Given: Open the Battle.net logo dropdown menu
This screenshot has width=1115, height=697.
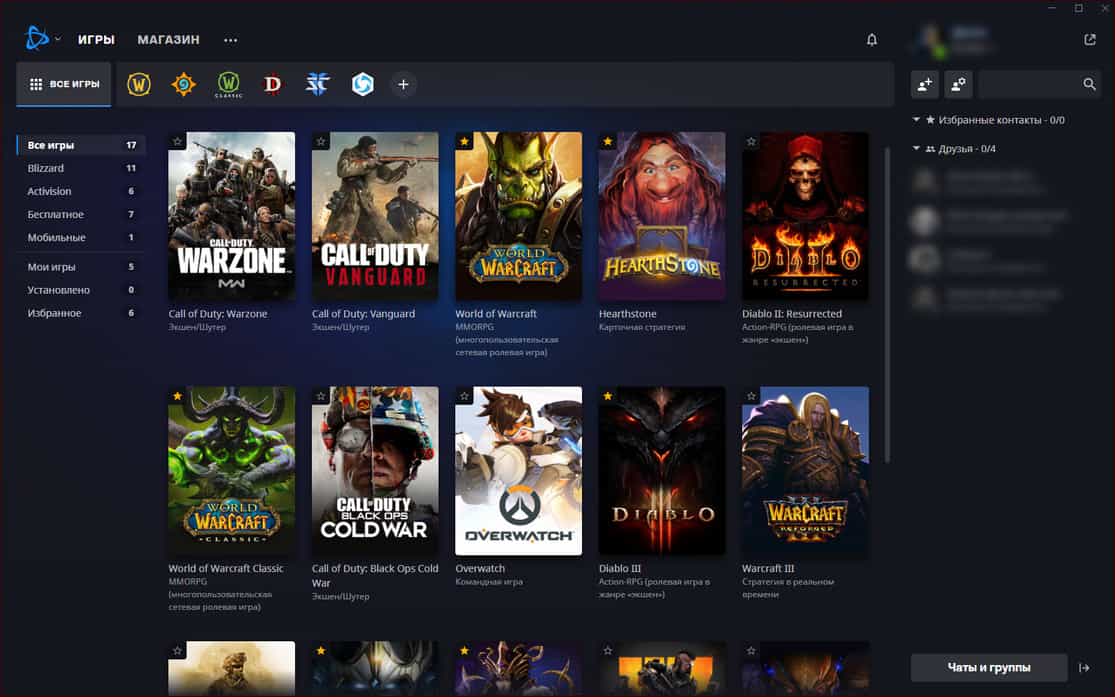Looking at the screenshot, I should (x=42, y=40).
